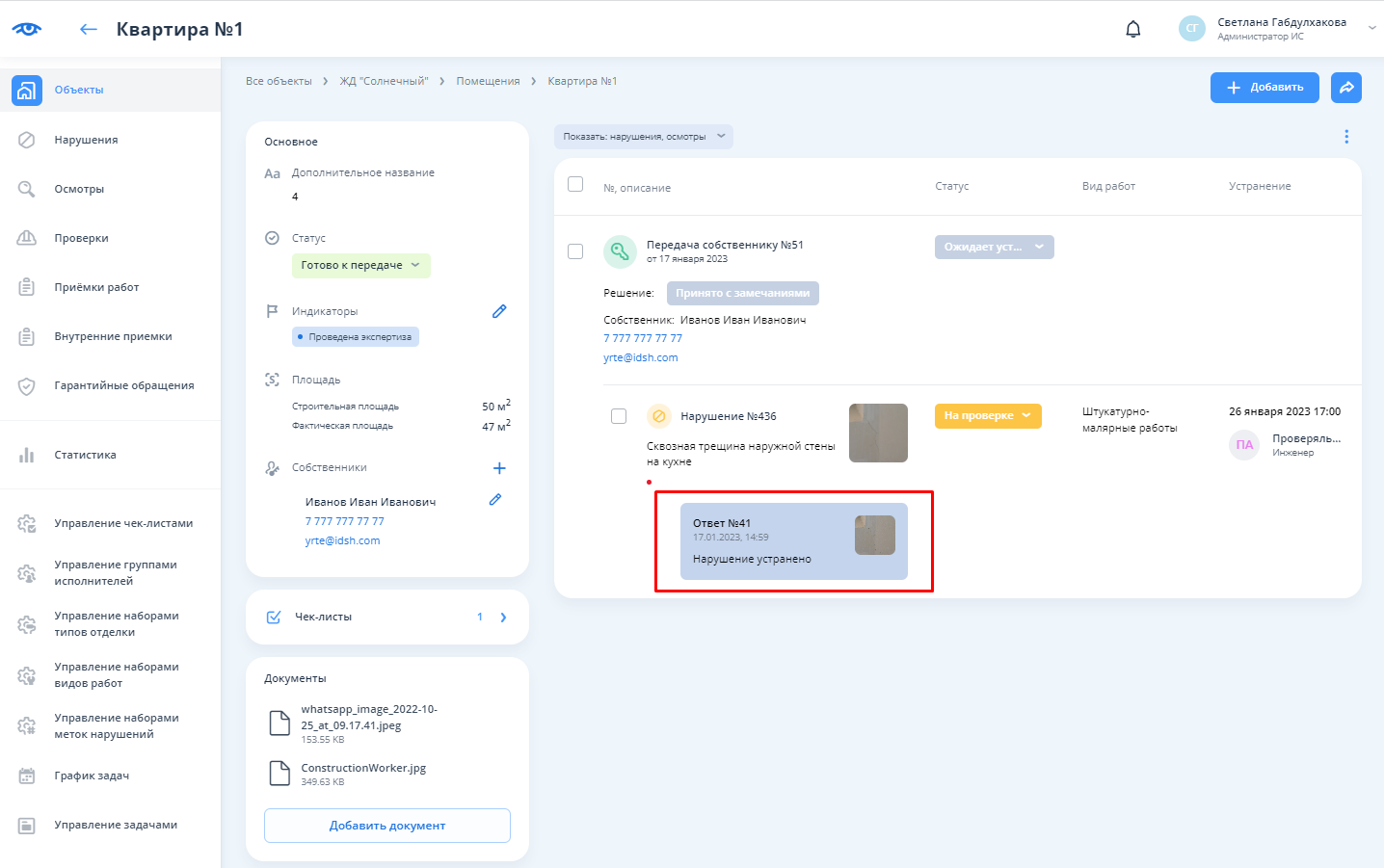Open the Нарушение №436 photo thumbnail
This screenshot has height=868, width=1384.
tap(878, 433)
